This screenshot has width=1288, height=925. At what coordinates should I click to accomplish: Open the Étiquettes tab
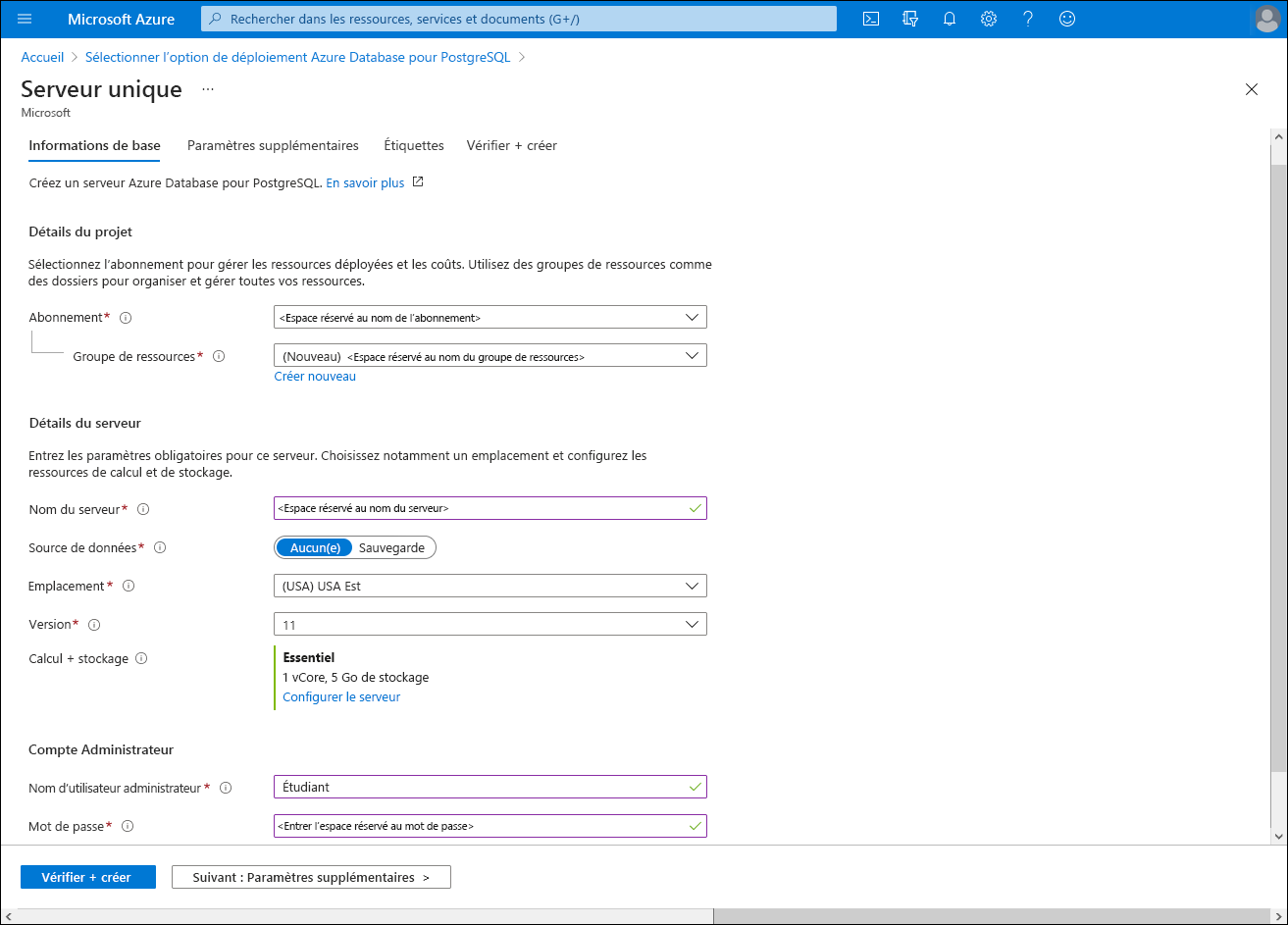[414, 145]
